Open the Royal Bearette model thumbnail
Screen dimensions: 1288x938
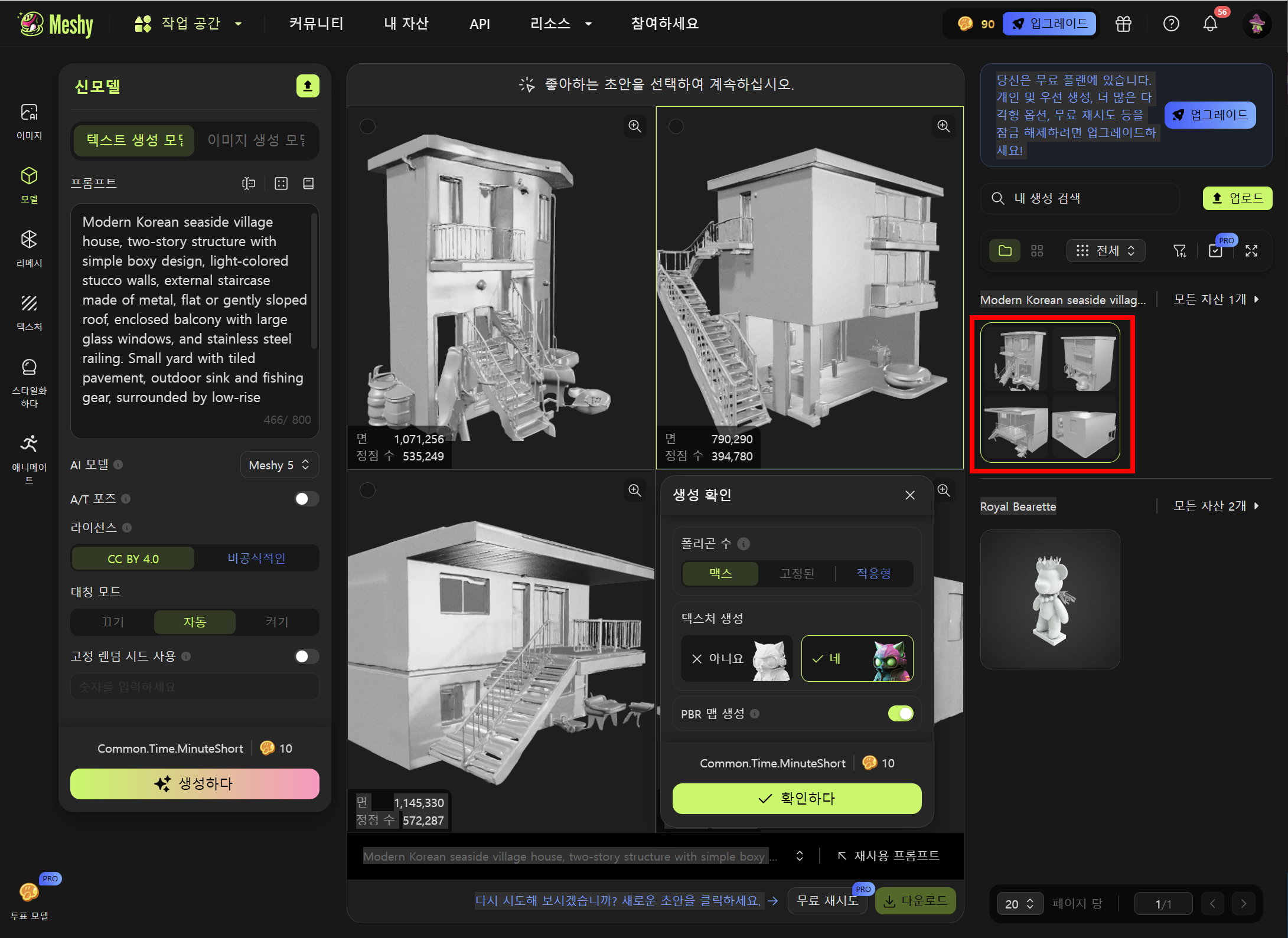pos(1050,599)
